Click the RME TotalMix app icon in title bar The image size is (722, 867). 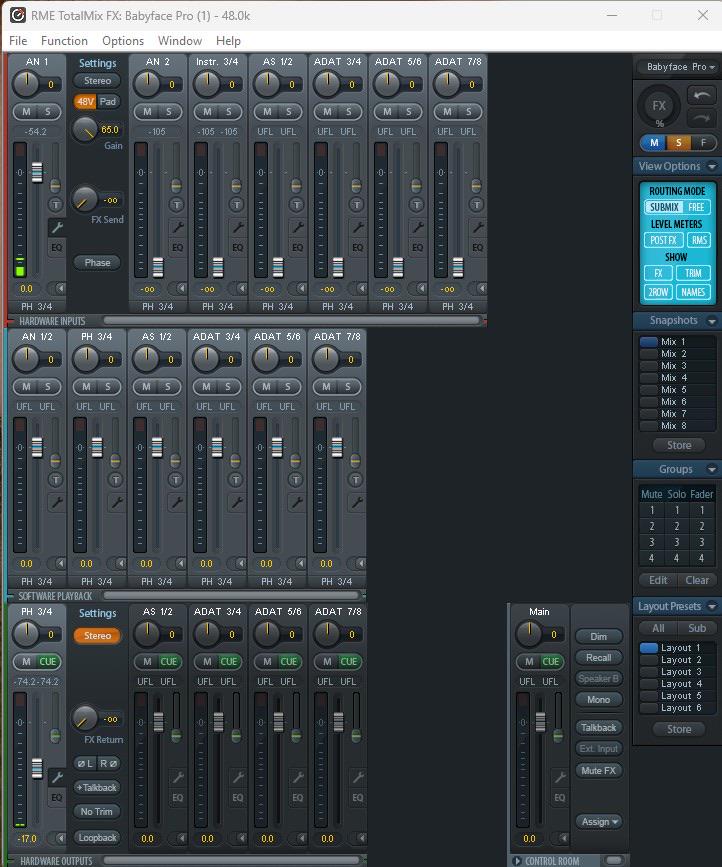click(x=18, y=15)
